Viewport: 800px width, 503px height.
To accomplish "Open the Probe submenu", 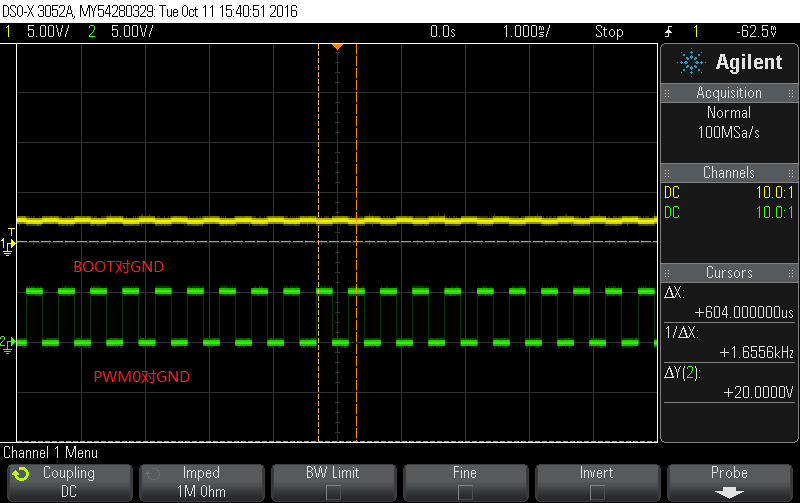I will (729, 482).
